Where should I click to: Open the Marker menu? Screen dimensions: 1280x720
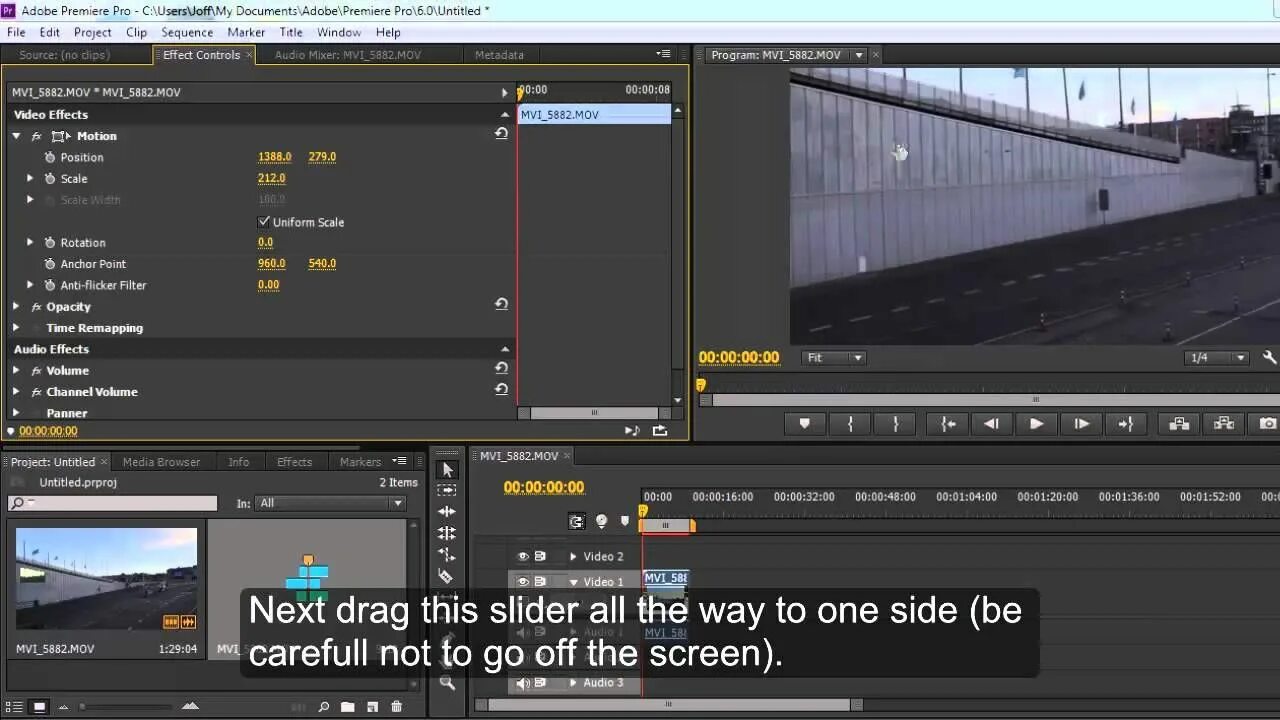point(246,32)
